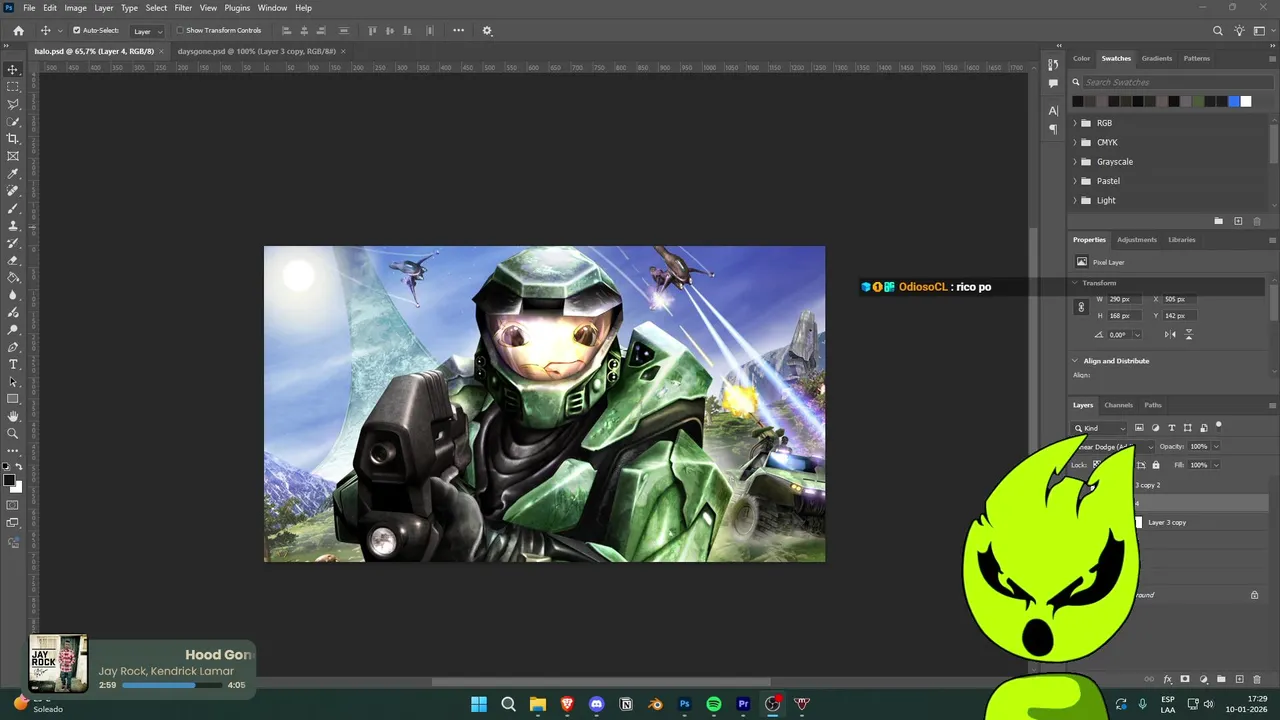
Task: Open the Adjustments tab
Action: (1137, 240)
